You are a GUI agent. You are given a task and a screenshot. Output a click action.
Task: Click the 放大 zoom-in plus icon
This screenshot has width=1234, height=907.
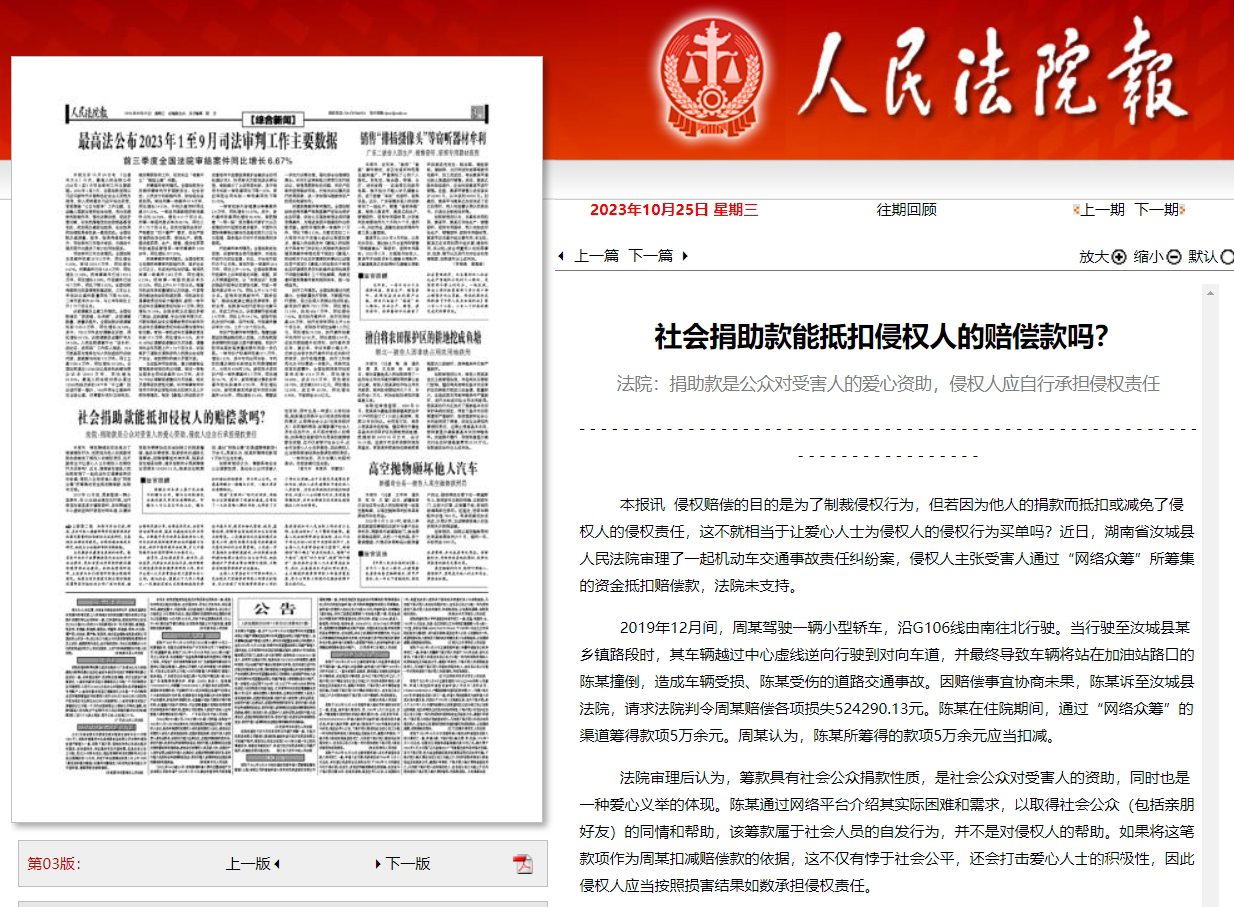[x=1119, y=257]
